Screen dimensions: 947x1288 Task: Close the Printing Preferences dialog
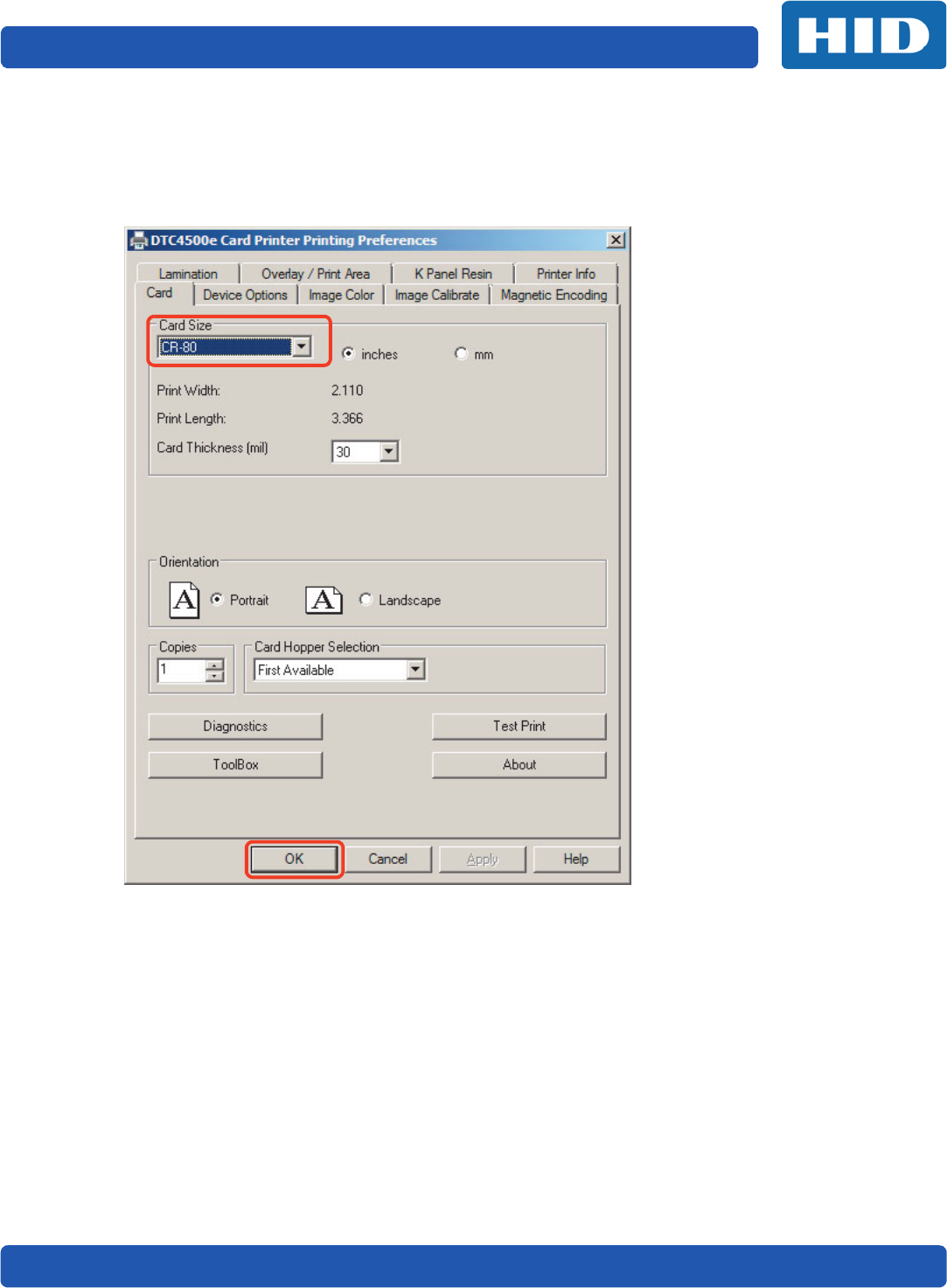pyautogui.click(x=616, y=240)
